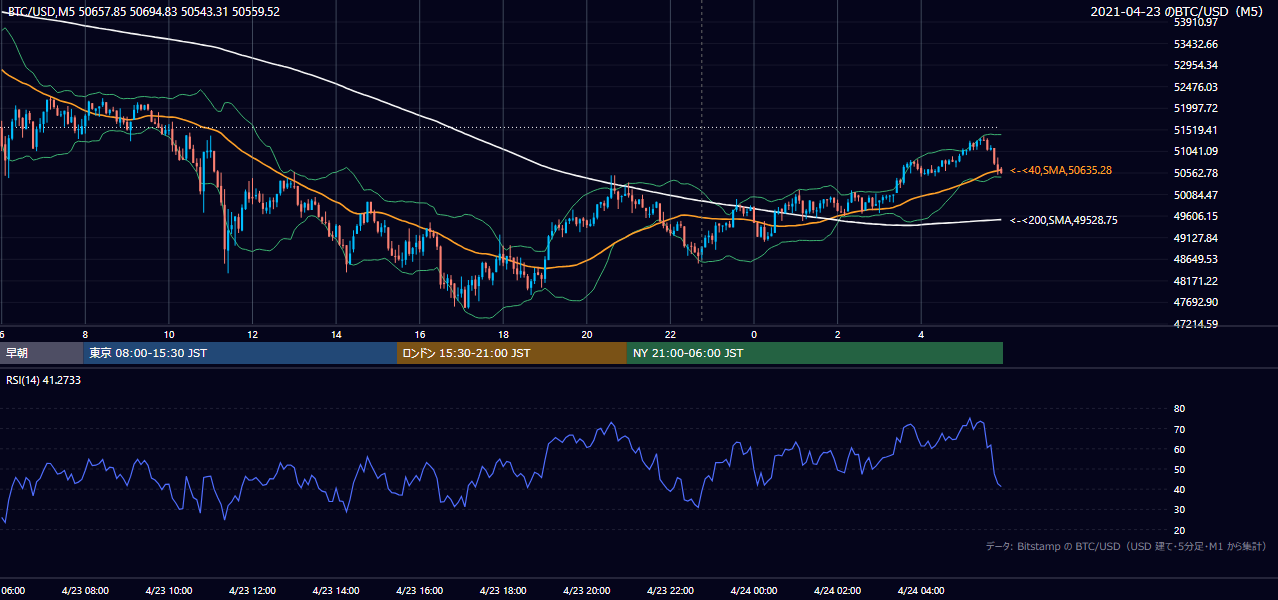Select the ロンドン 15:30-21:00 JST session bar

click(512, 353)
